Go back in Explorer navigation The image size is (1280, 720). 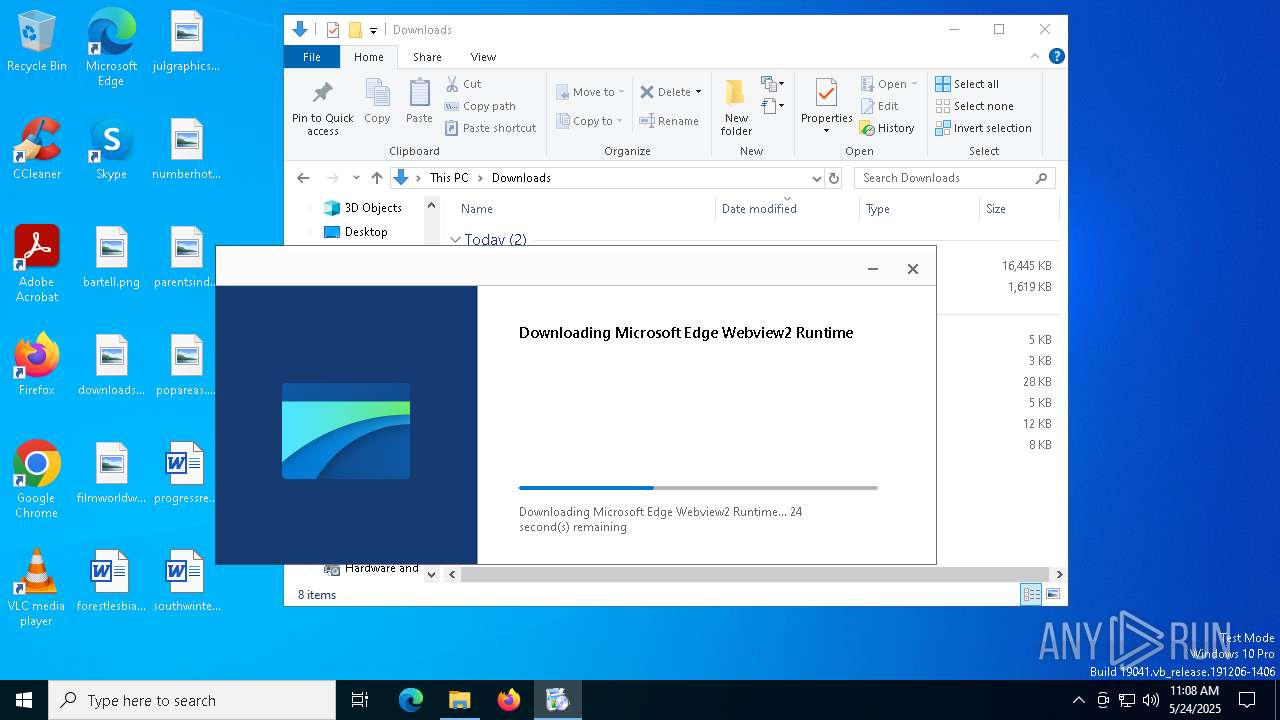coord(303,178)
